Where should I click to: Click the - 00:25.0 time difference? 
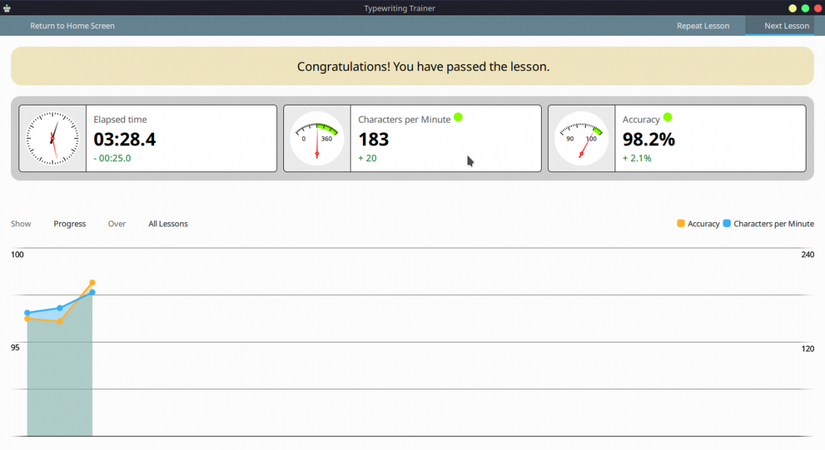point(112,158)
